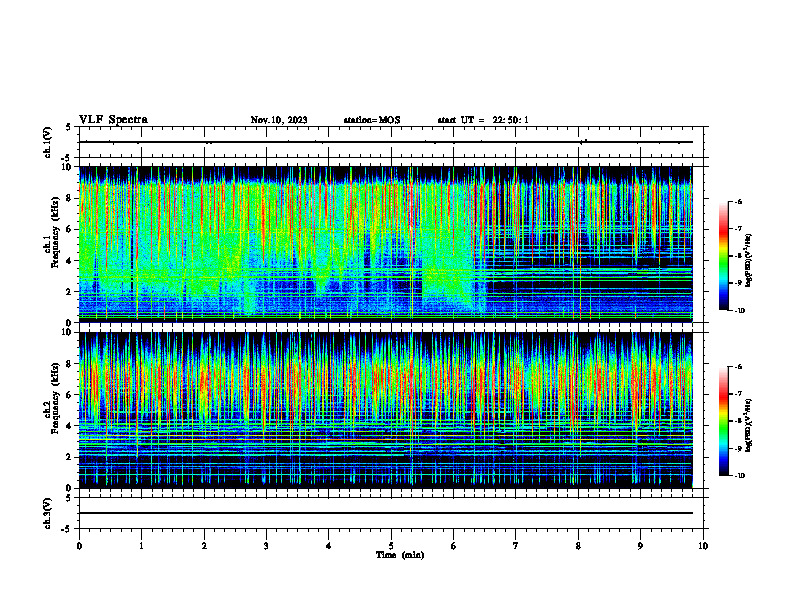Click time axis tick label "10" at the bottom

[x=703, y=546]
